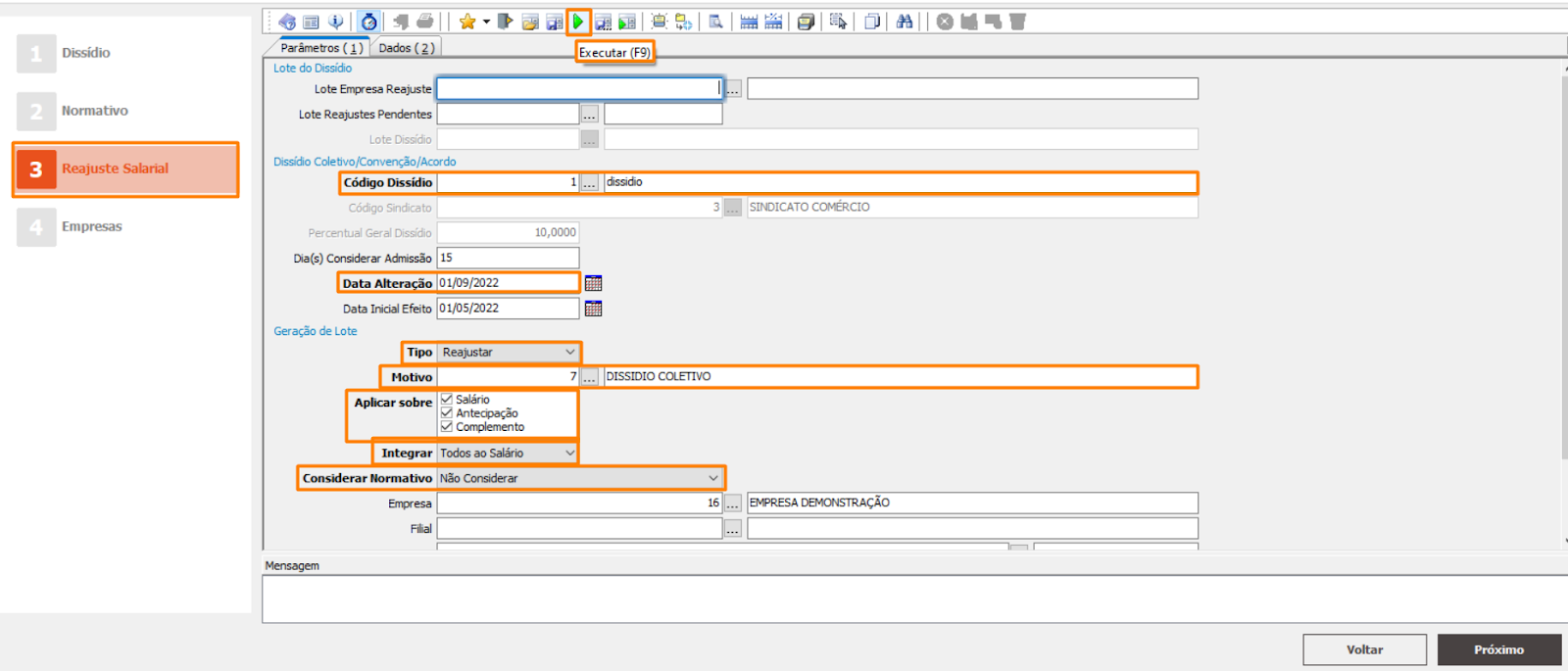
Task: Open lookup button beside Lote Reajustes Pendentes
Action: point(589,115)
